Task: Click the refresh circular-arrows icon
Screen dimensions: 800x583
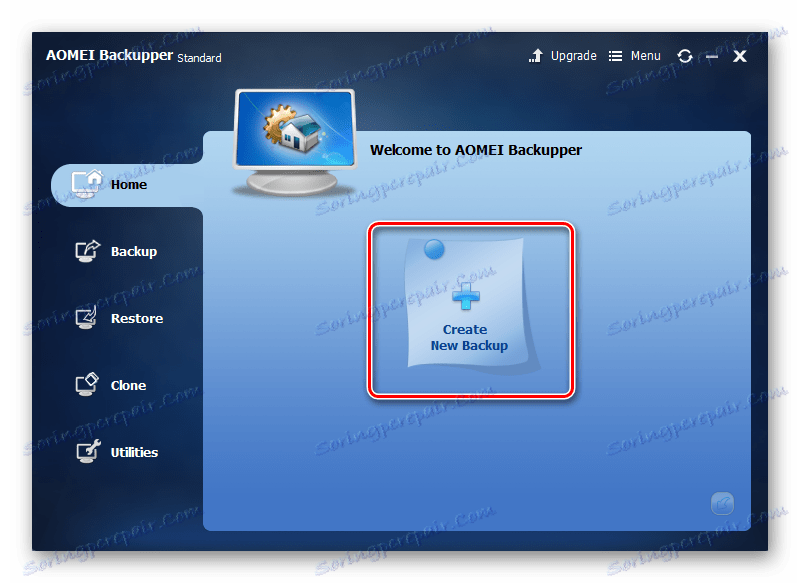Action: [685, 56]
